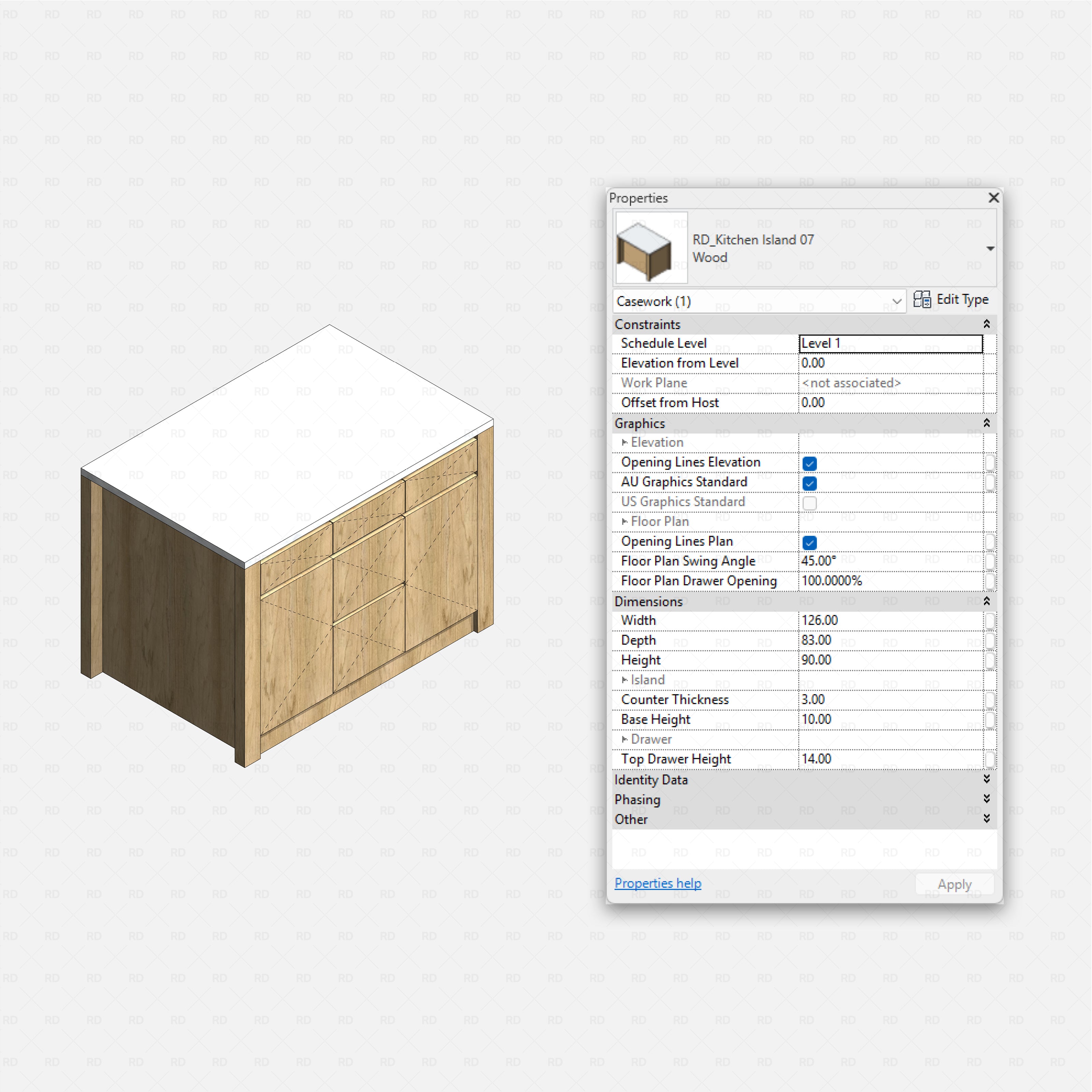Expand the Island parameter group
Viewport: 1092px width, 1092px height.
click(x=624, y=679)
